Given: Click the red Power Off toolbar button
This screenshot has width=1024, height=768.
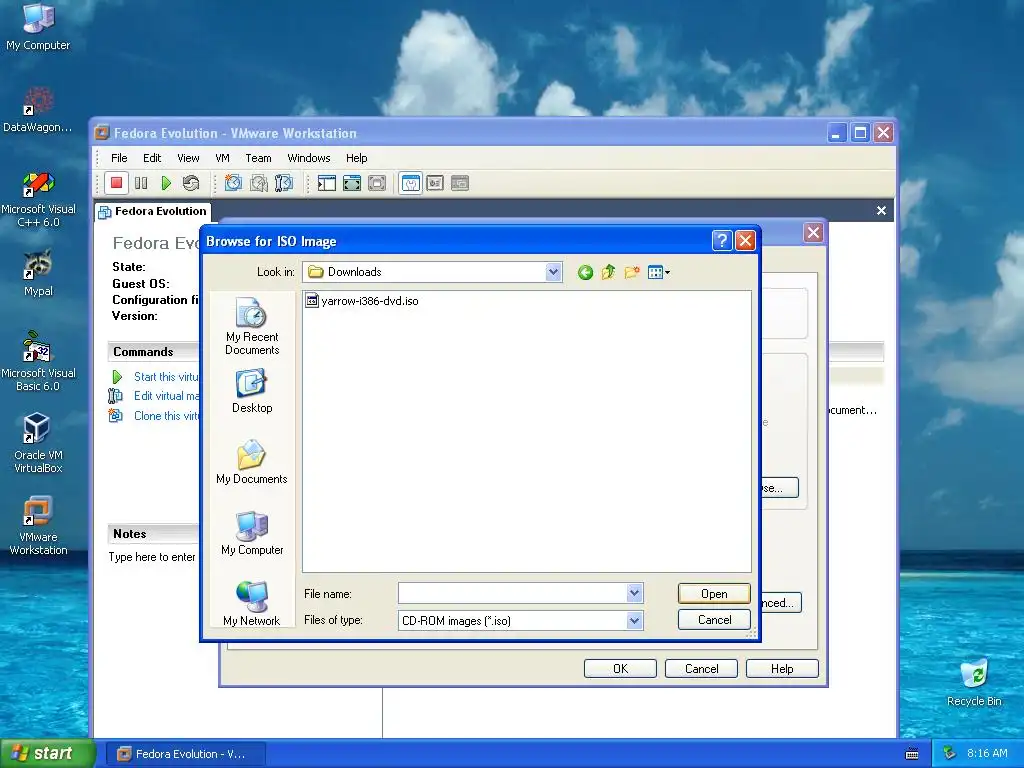Looking at the screenshot, I should pyautogui.click(x=116, y=184).
